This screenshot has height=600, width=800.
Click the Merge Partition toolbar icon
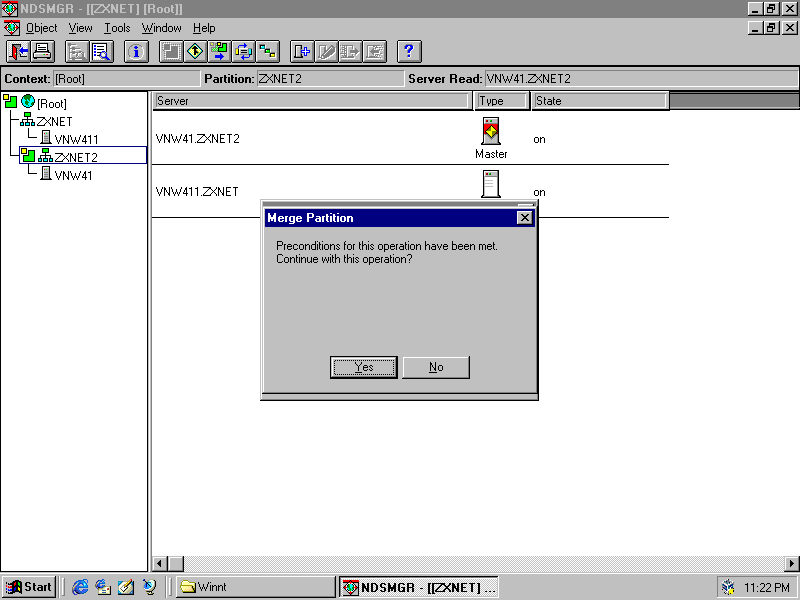point(195,52)
